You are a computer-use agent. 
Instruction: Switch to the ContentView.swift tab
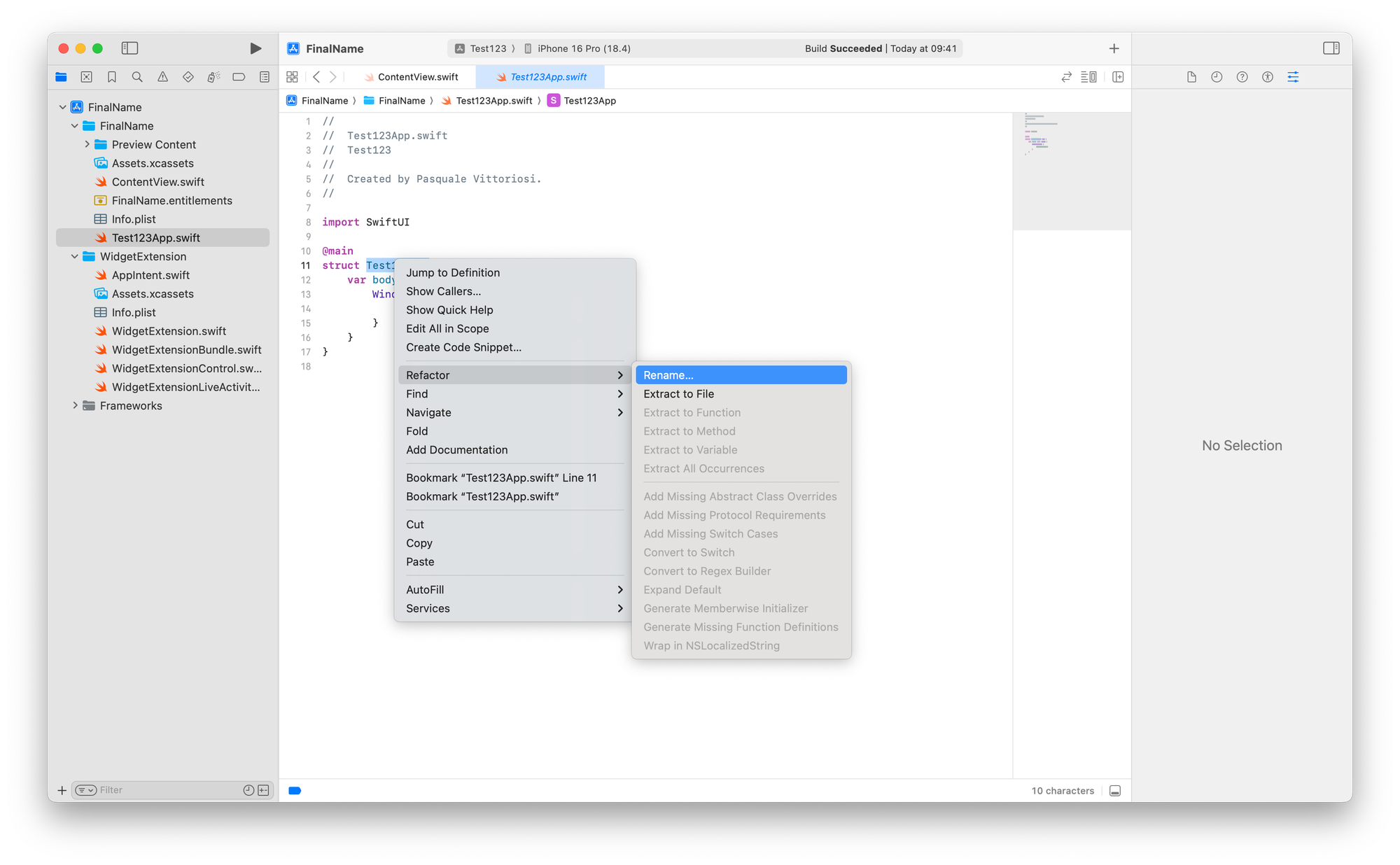(x=417, y=77)
